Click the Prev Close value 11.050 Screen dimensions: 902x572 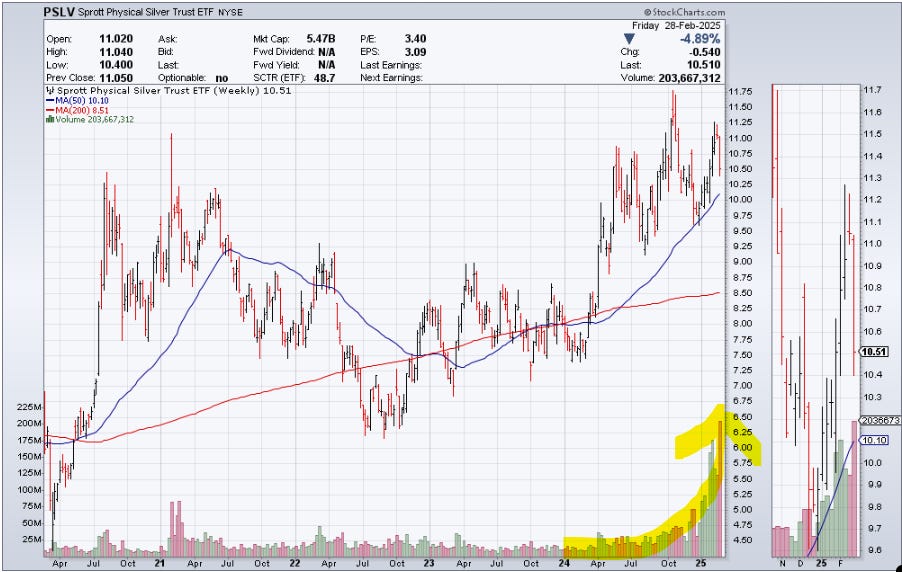pos(116,78)
